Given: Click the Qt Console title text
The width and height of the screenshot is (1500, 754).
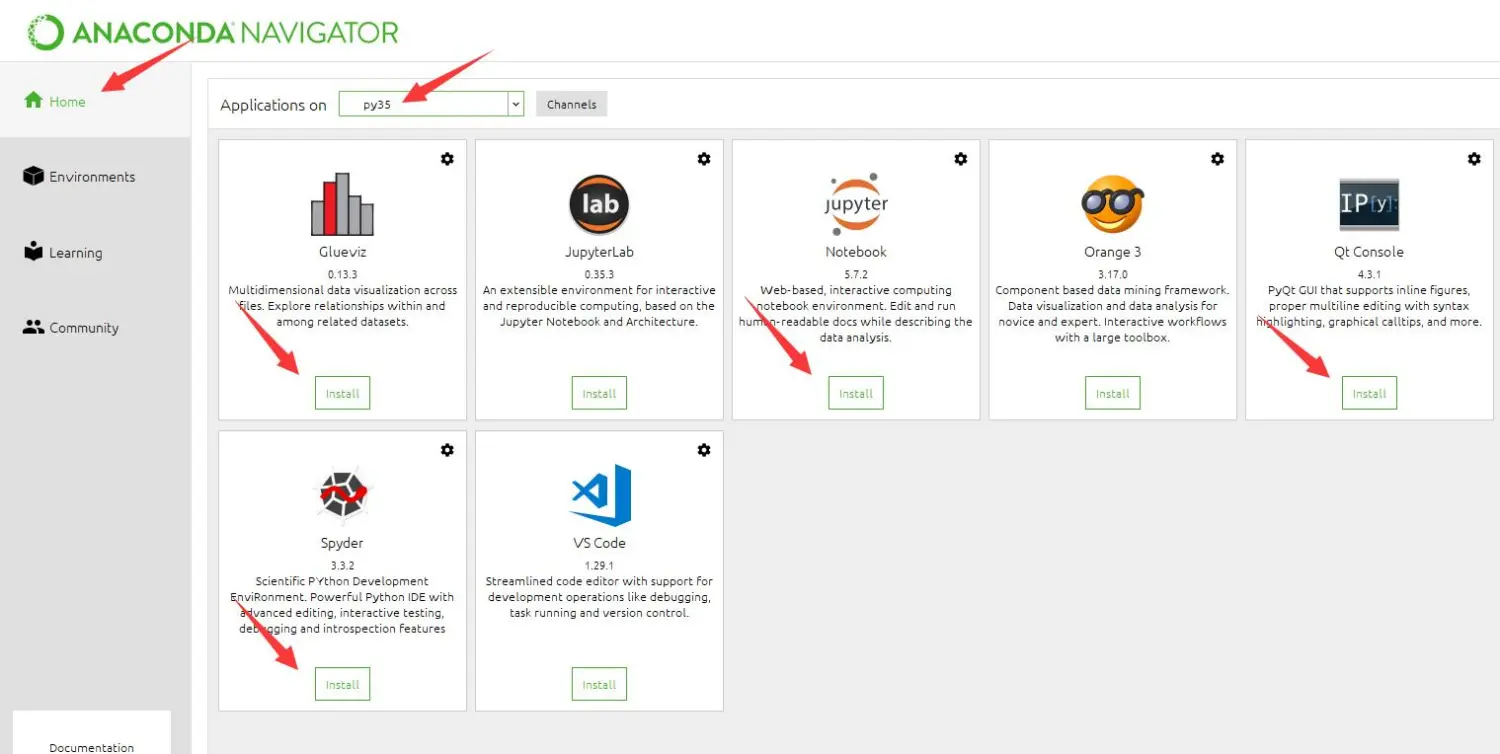Looking at the screenshot, I should pos(1369,252).
